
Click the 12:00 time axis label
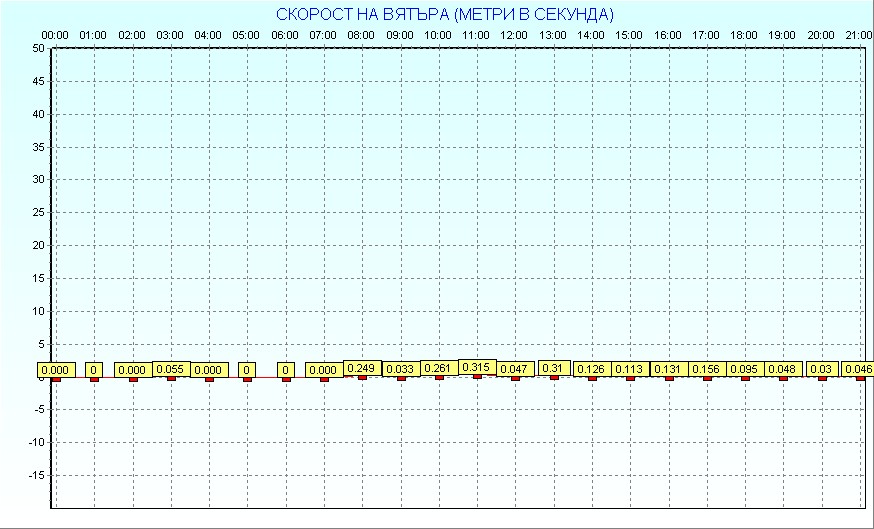(x=514, y=35)
